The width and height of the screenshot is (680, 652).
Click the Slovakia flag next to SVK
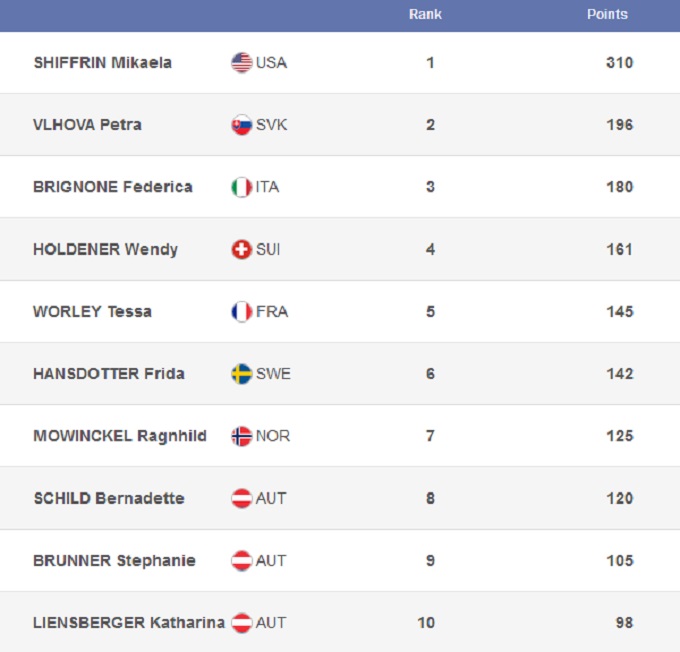[241, 125]
